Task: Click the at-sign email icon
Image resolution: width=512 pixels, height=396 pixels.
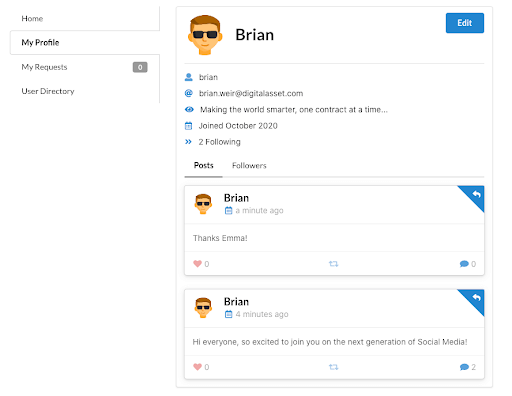Action: tap(189, 93)
